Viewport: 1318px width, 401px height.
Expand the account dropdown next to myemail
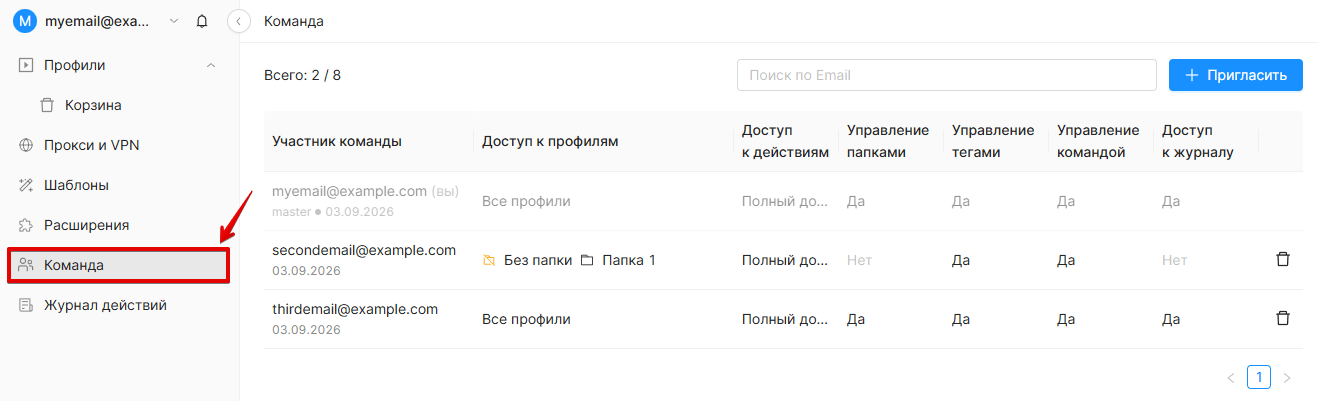click(175, 21)
